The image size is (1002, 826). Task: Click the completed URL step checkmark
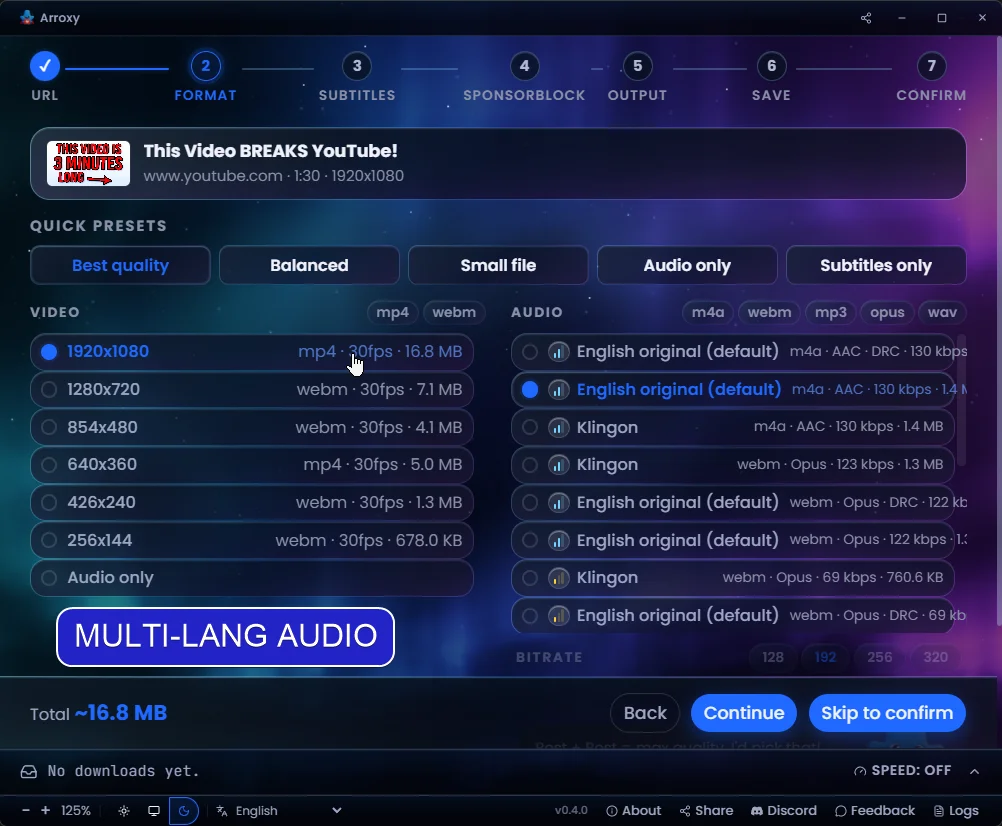(45, 66)
